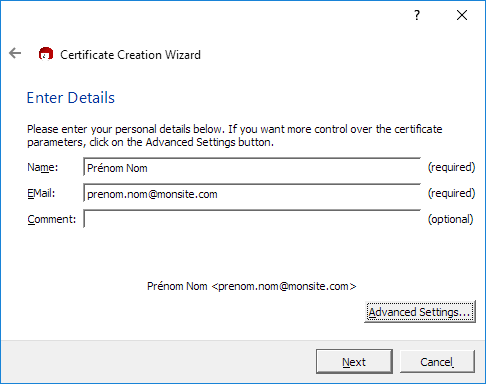Go back using the left arrow
This screenshot has width=486, height=384.
(x=15, y=53)
